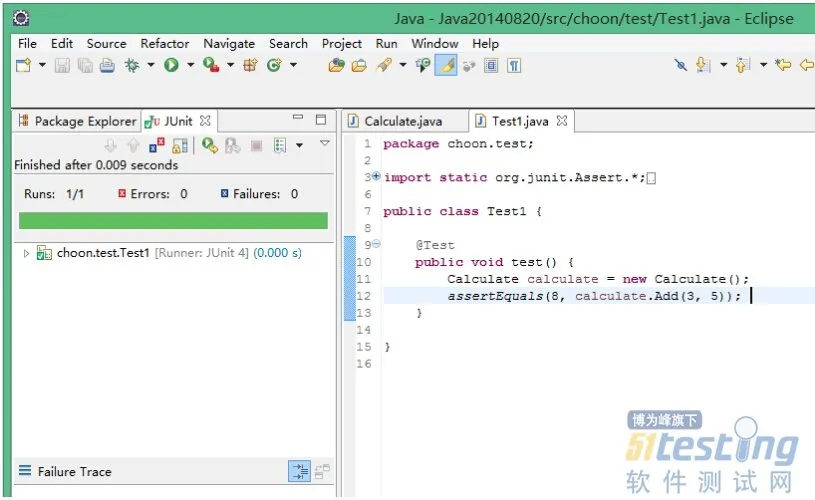815x500 pixels.
Task: Open the Next Annotation dropdown arrow
Action: pos(724,65)
